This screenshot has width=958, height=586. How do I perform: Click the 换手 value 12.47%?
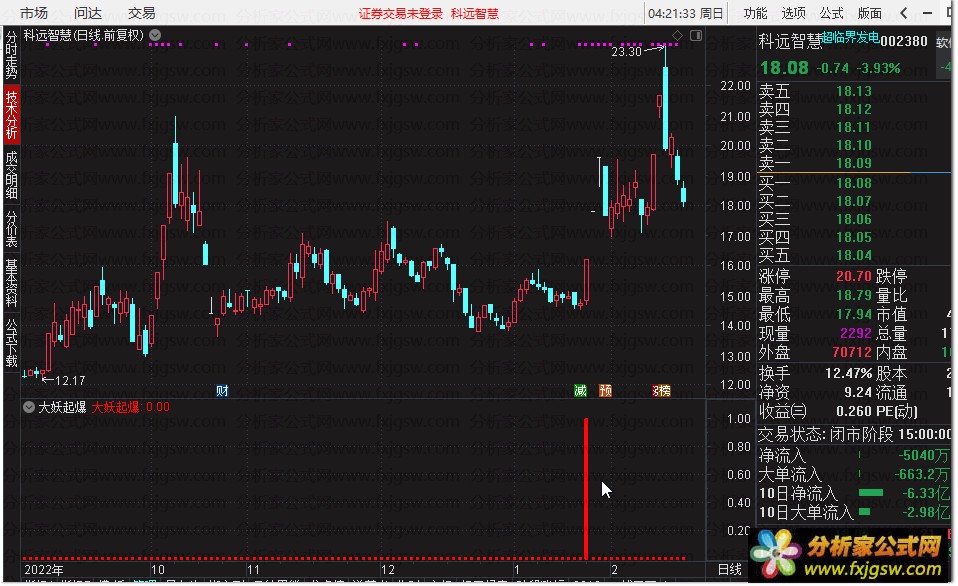(x=848, y=373)
